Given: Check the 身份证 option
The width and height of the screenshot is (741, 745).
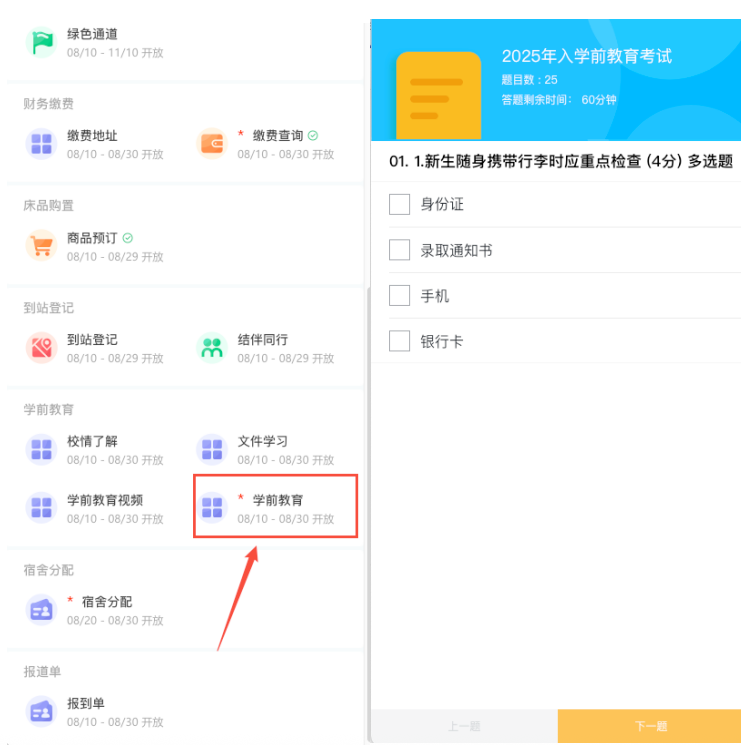Looking at the screenshot, I should coord(399,204).
